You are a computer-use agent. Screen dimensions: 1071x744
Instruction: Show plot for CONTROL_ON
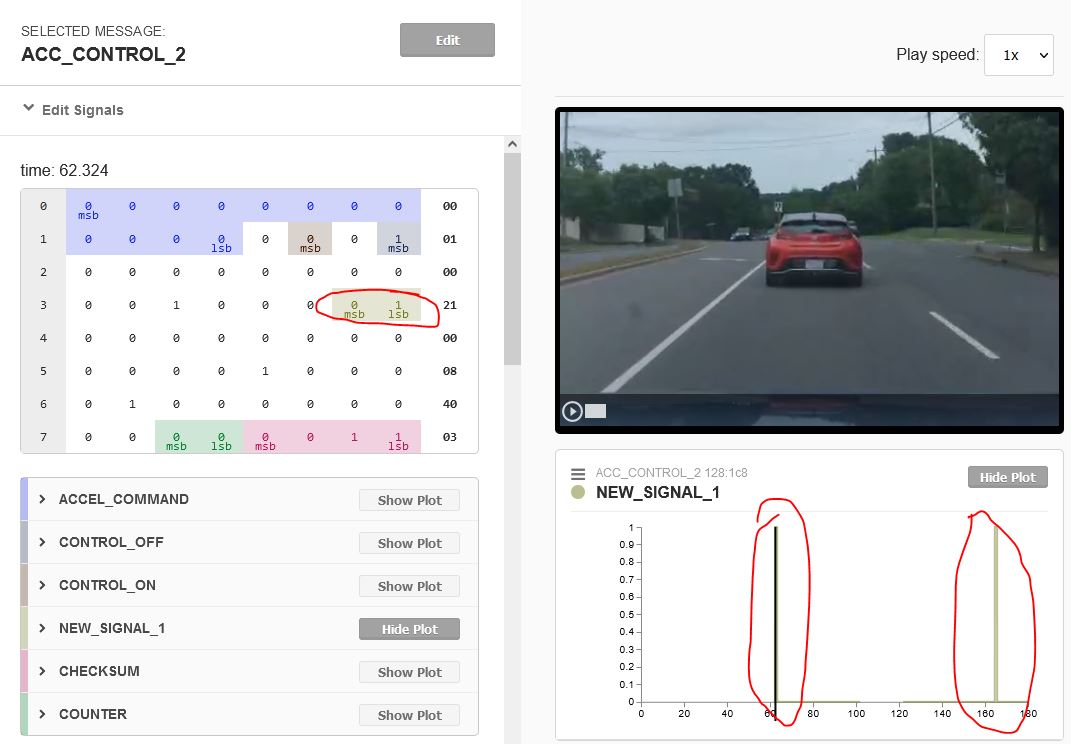(409, 585)
